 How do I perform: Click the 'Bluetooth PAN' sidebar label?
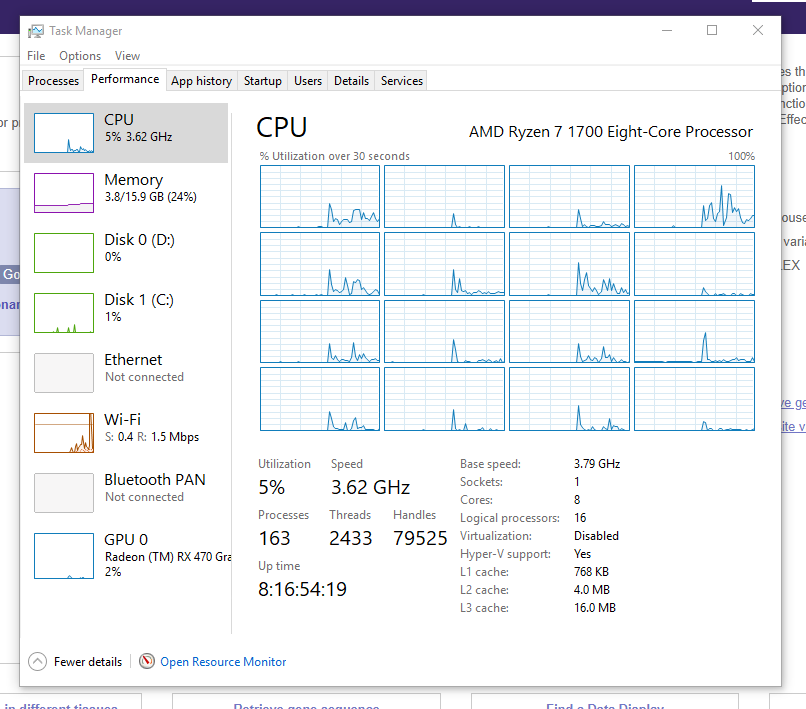pyautogui.click(x=155, y=480)
